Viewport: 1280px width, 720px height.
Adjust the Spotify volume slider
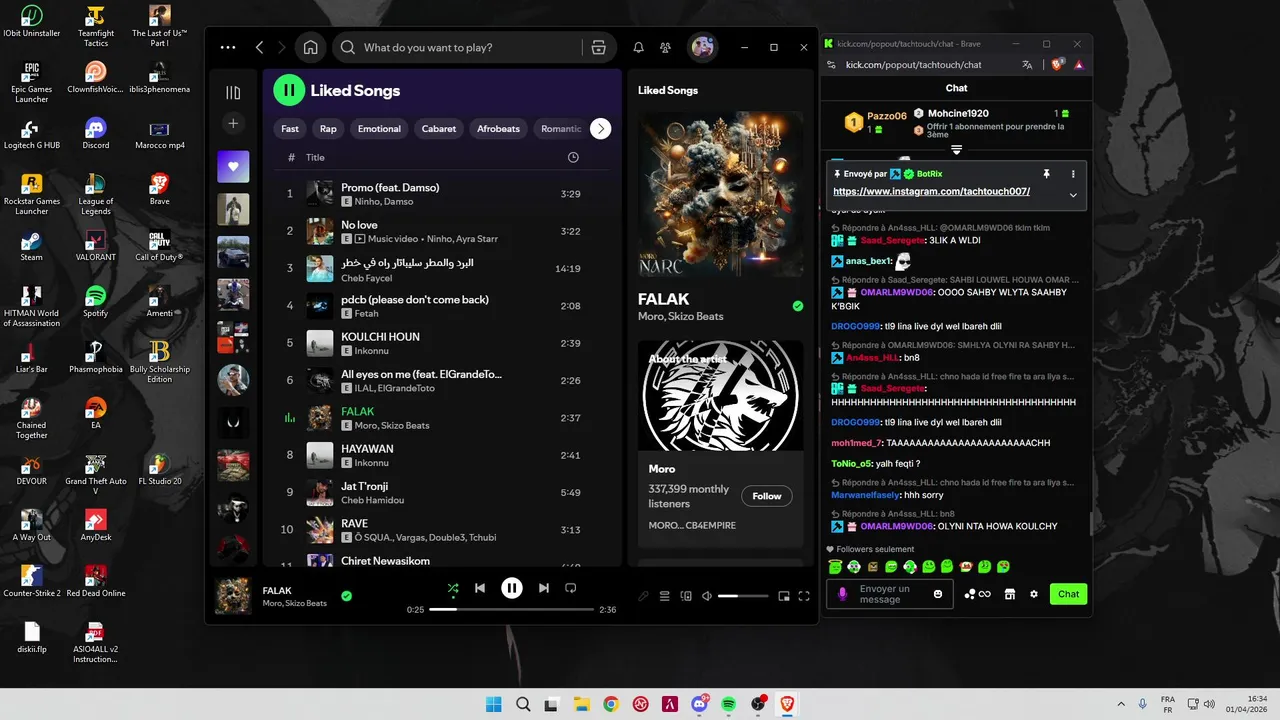[x=743, y=596]
